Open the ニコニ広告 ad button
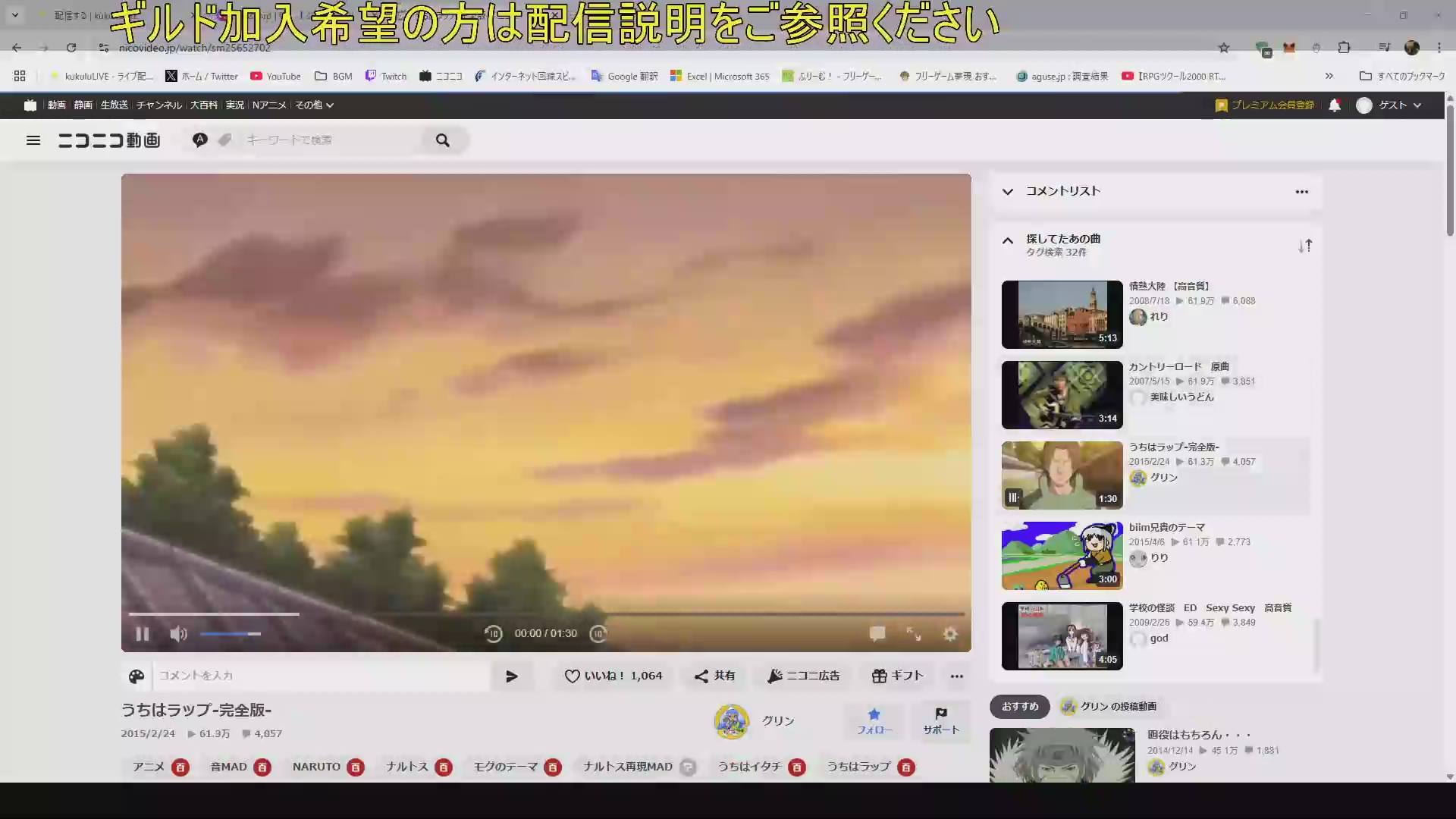Screen dimensions: 1456x819 point(803,676)
